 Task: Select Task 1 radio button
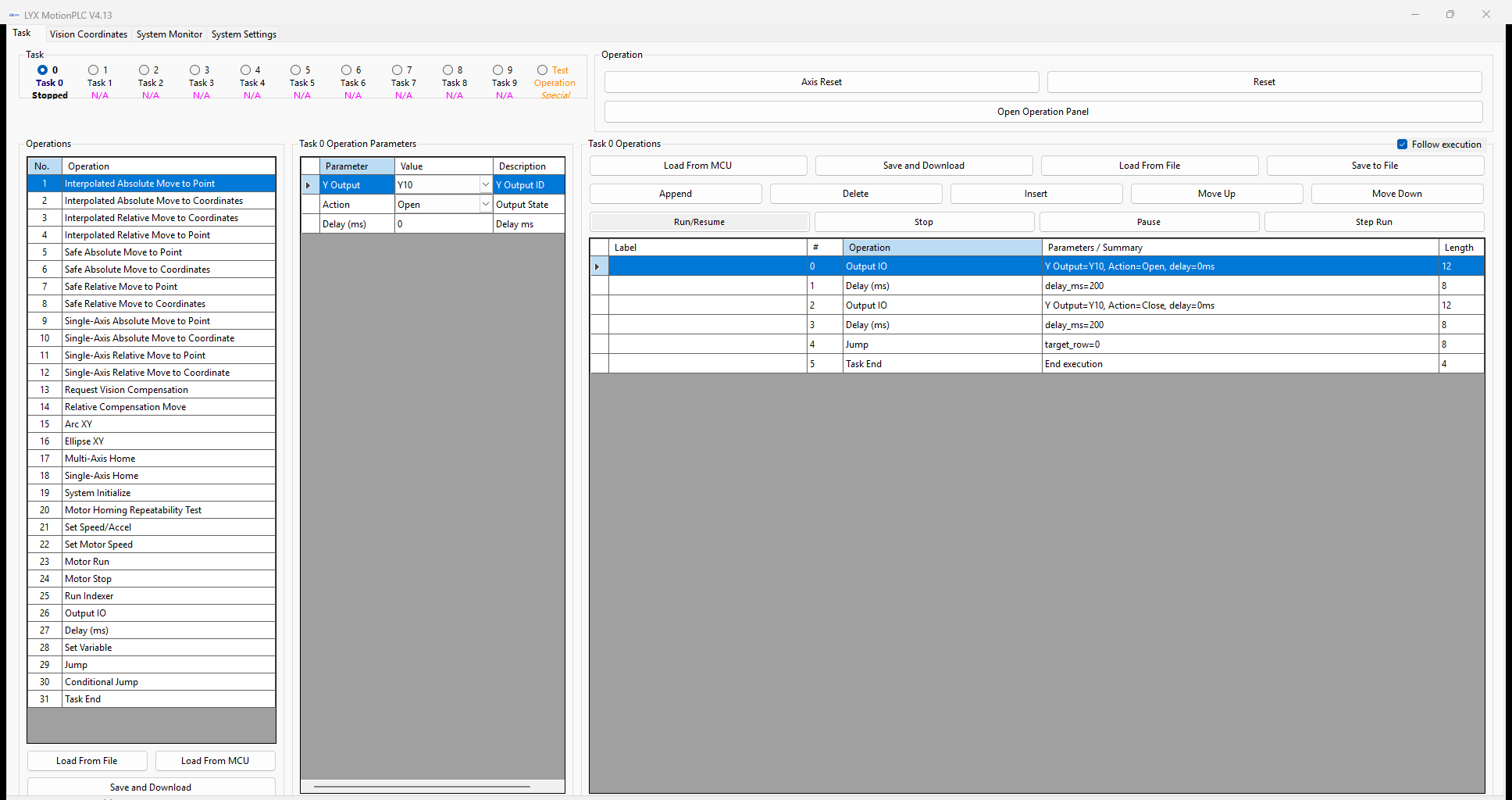tap(93, 70)
